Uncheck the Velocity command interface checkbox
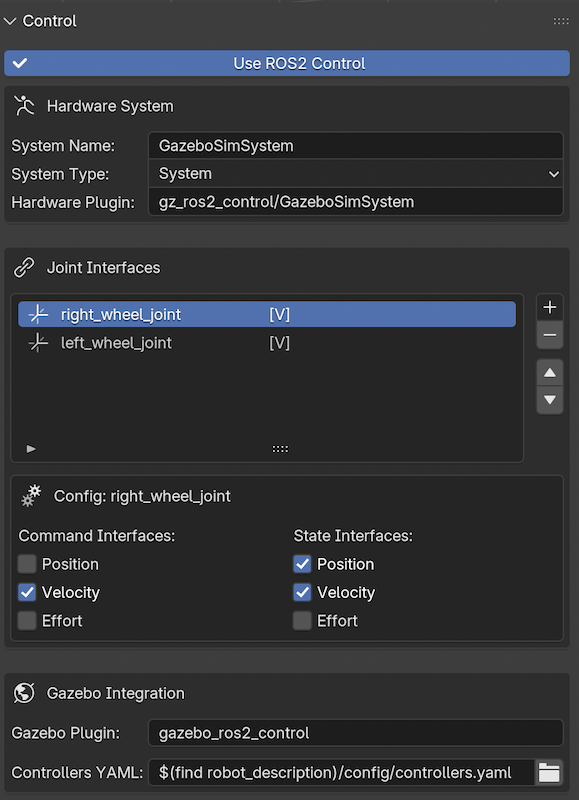Image resolution: width=579 pixels, height=800 pixels. point(27,592)
